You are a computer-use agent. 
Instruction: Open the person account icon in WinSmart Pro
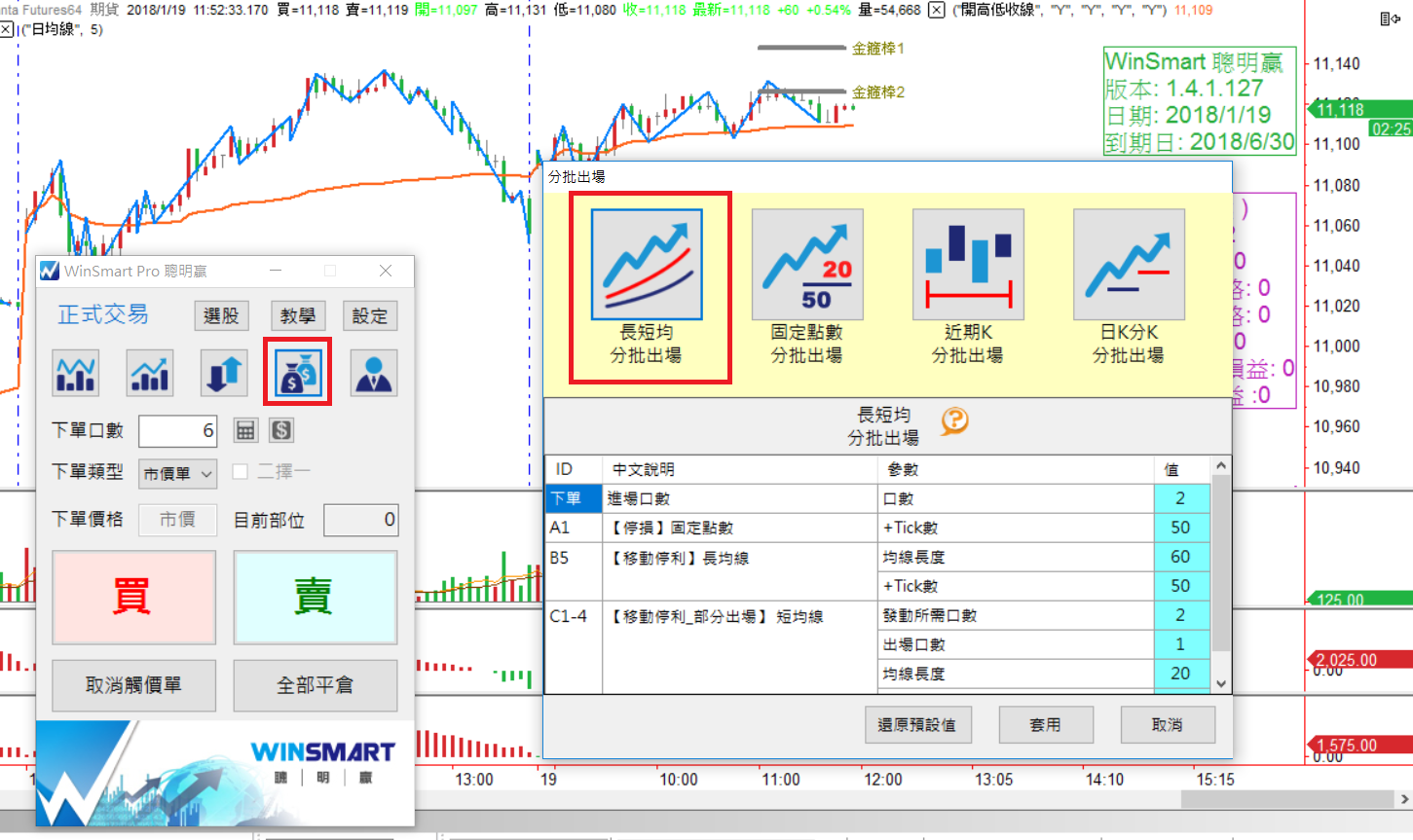[374, 373]
